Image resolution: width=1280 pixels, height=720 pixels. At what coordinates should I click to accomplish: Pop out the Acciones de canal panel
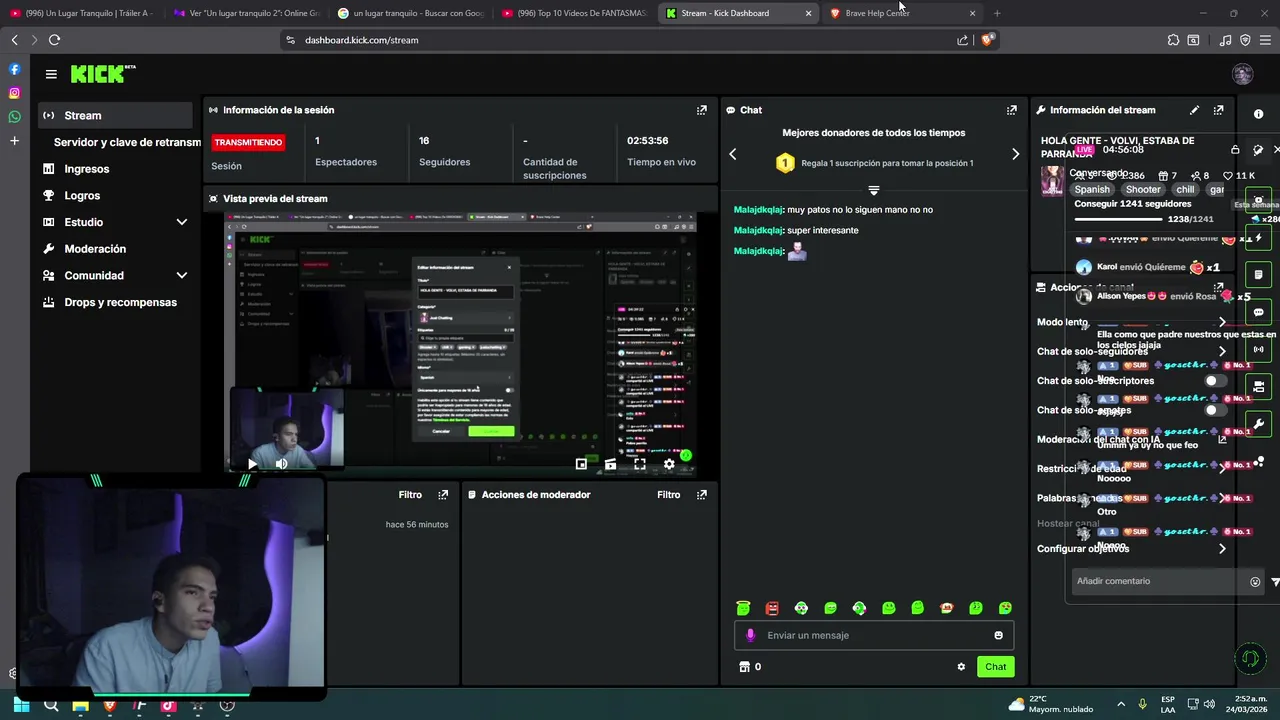pos(1218,287)
